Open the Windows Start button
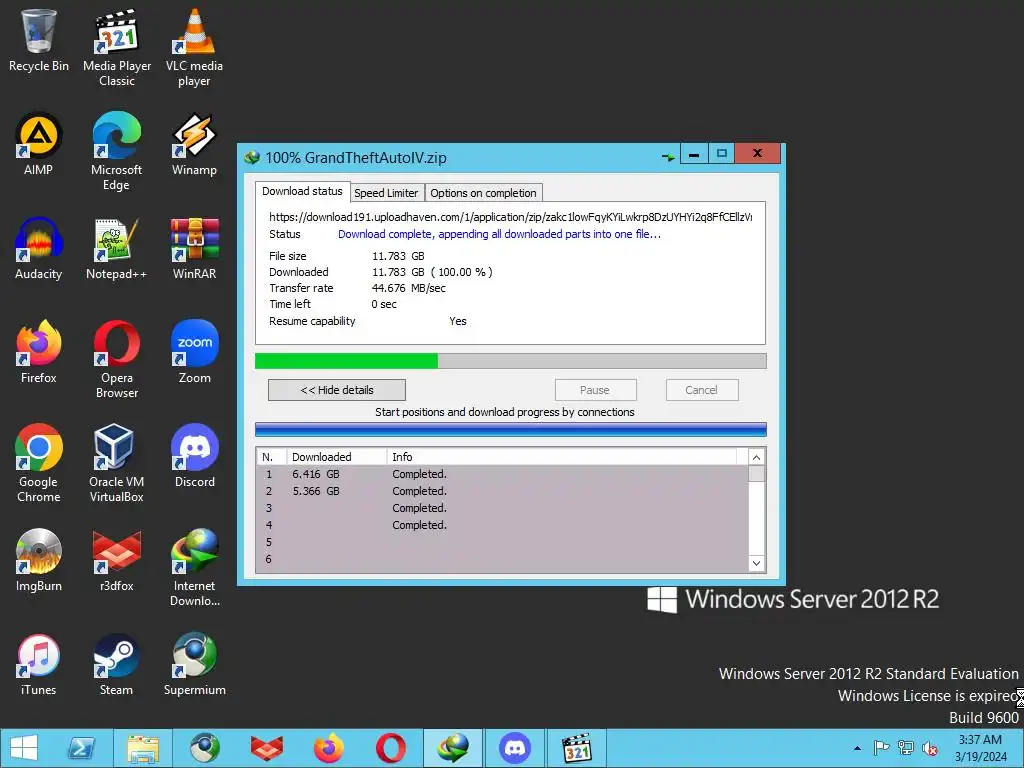Screen dimensions: 1024x768 24,748
